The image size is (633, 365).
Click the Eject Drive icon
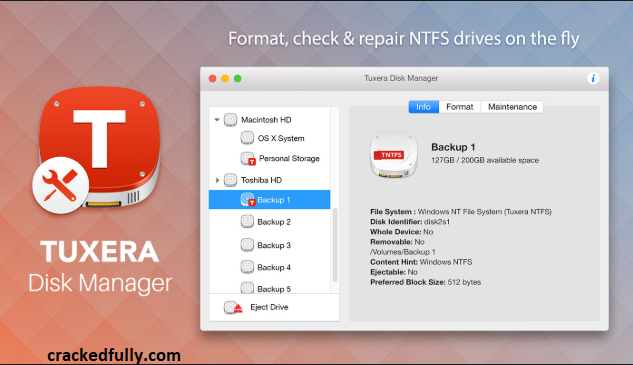click(233, 308)
